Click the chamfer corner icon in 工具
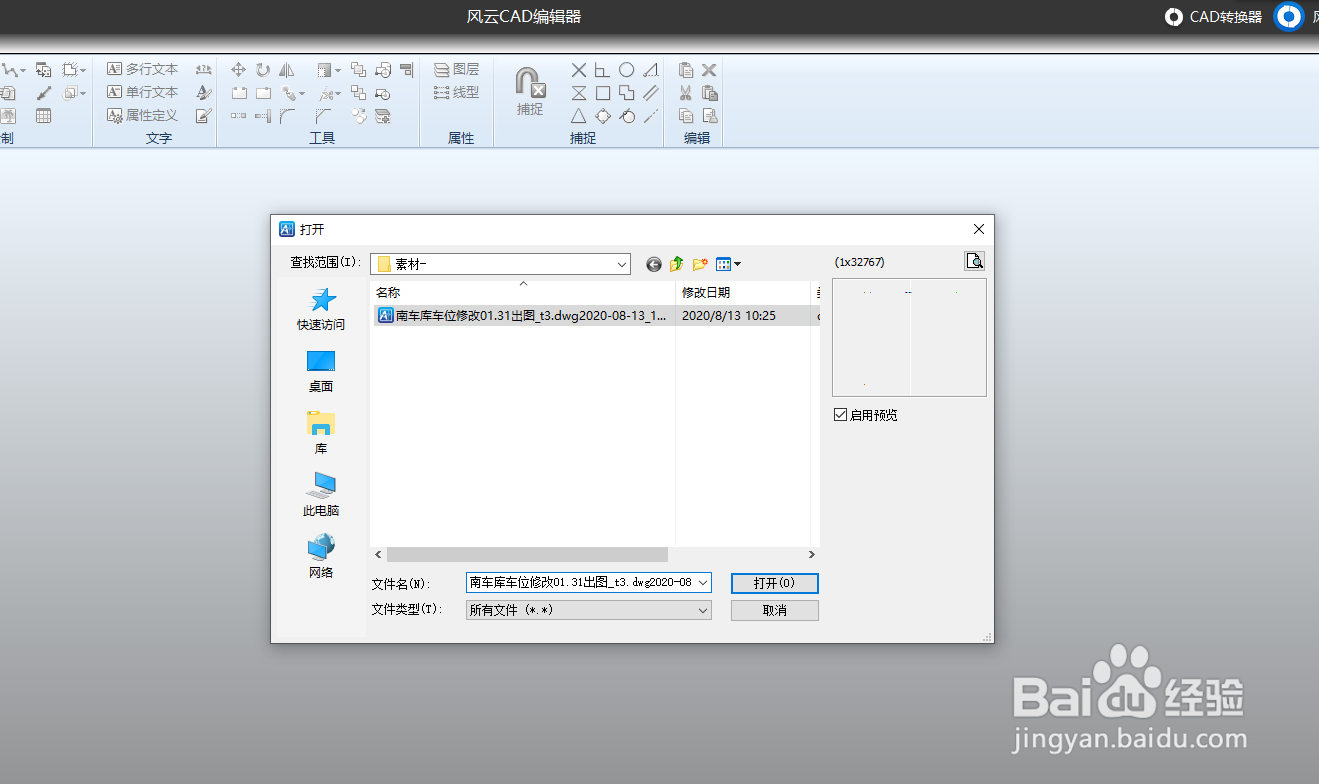Image resolution: width=1319 pixels, height=784 pixels. [x=322, y=116]
